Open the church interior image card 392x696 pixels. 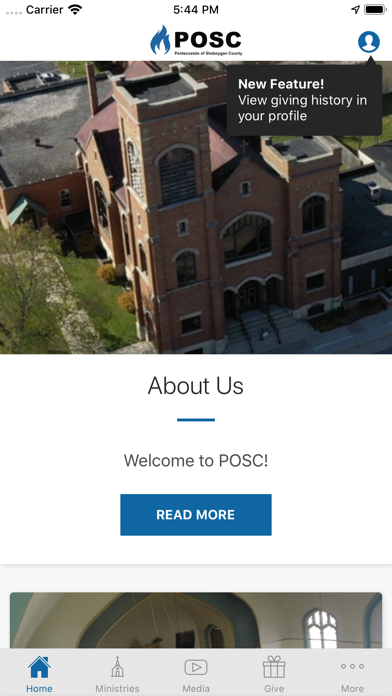(196, 620)
